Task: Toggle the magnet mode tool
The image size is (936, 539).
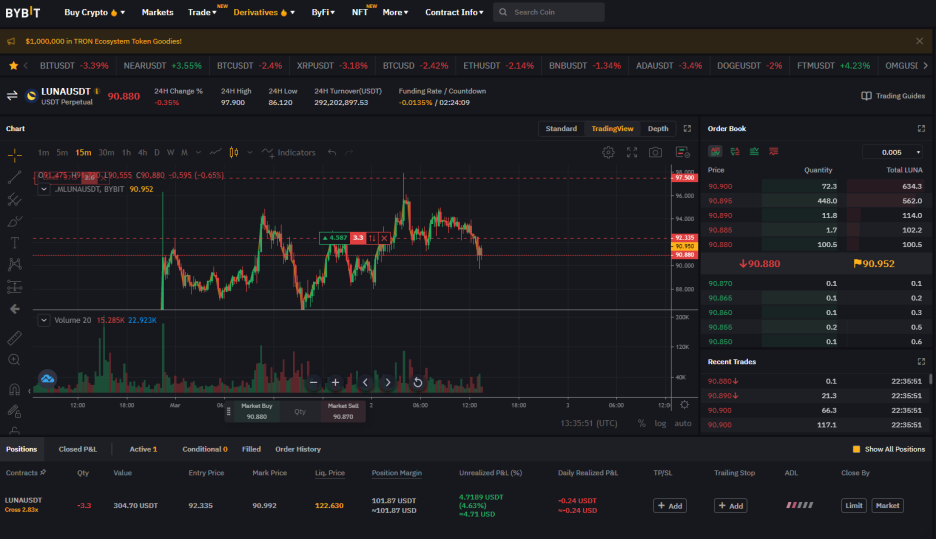Action: coord(14,389)
